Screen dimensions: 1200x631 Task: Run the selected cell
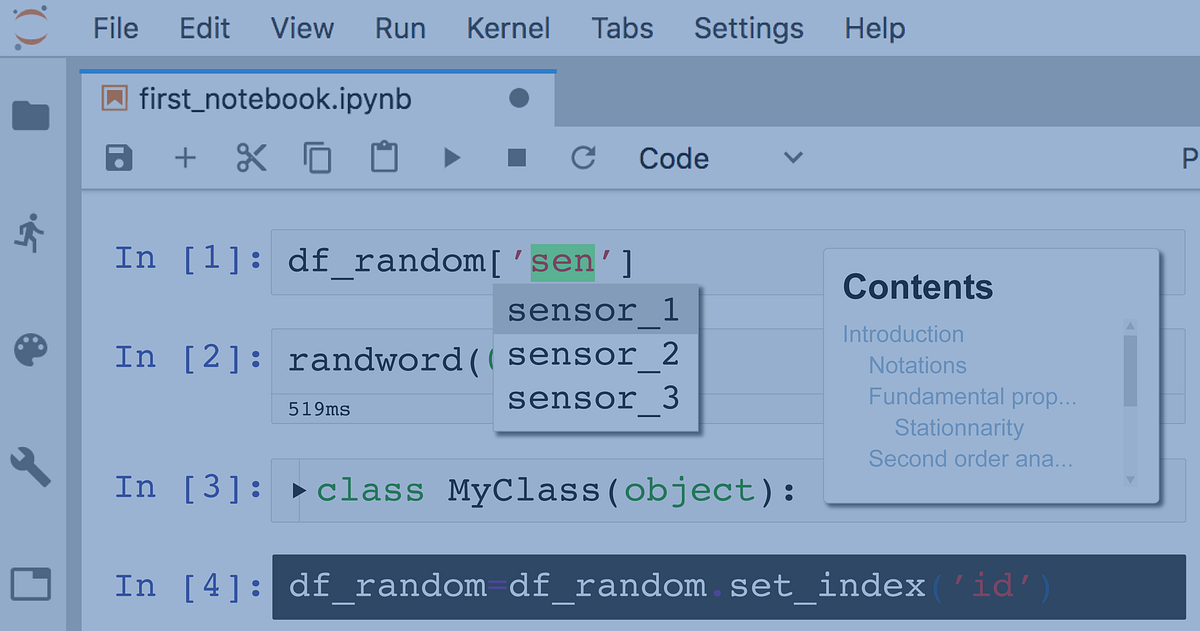450,158
